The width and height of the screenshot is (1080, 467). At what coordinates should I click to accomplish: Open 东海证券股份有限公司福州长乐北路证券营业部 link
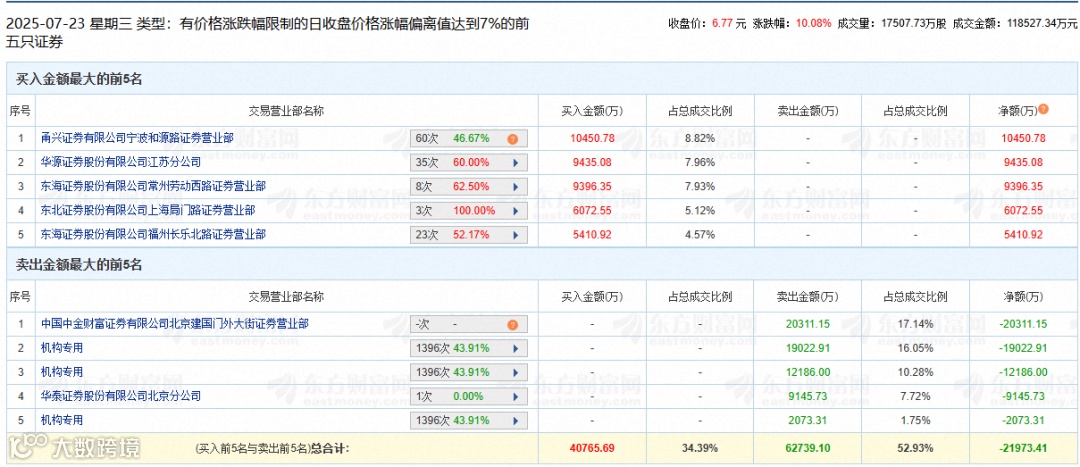[153, 234]
